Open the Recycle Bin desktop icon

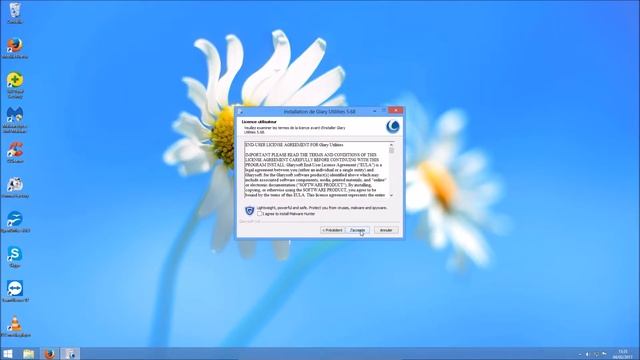(15, 12)
